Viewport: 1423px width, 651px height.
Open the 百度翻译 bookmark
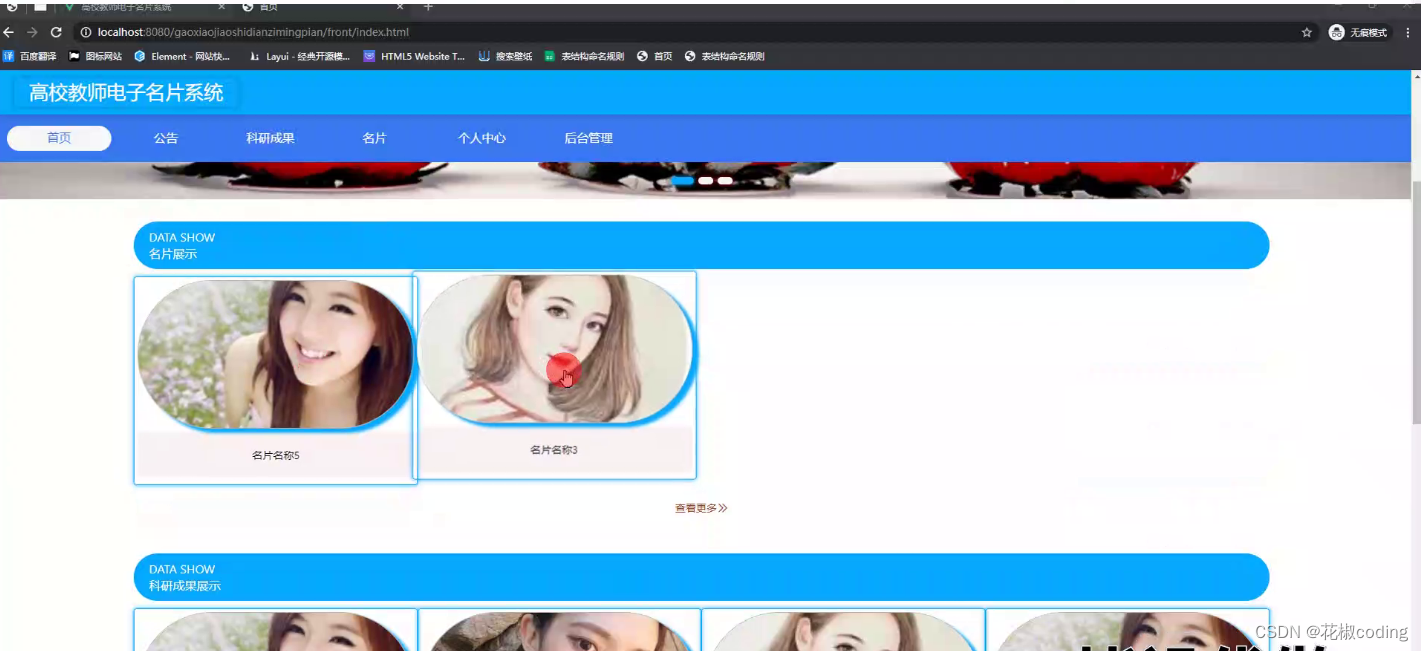(30, 57)
